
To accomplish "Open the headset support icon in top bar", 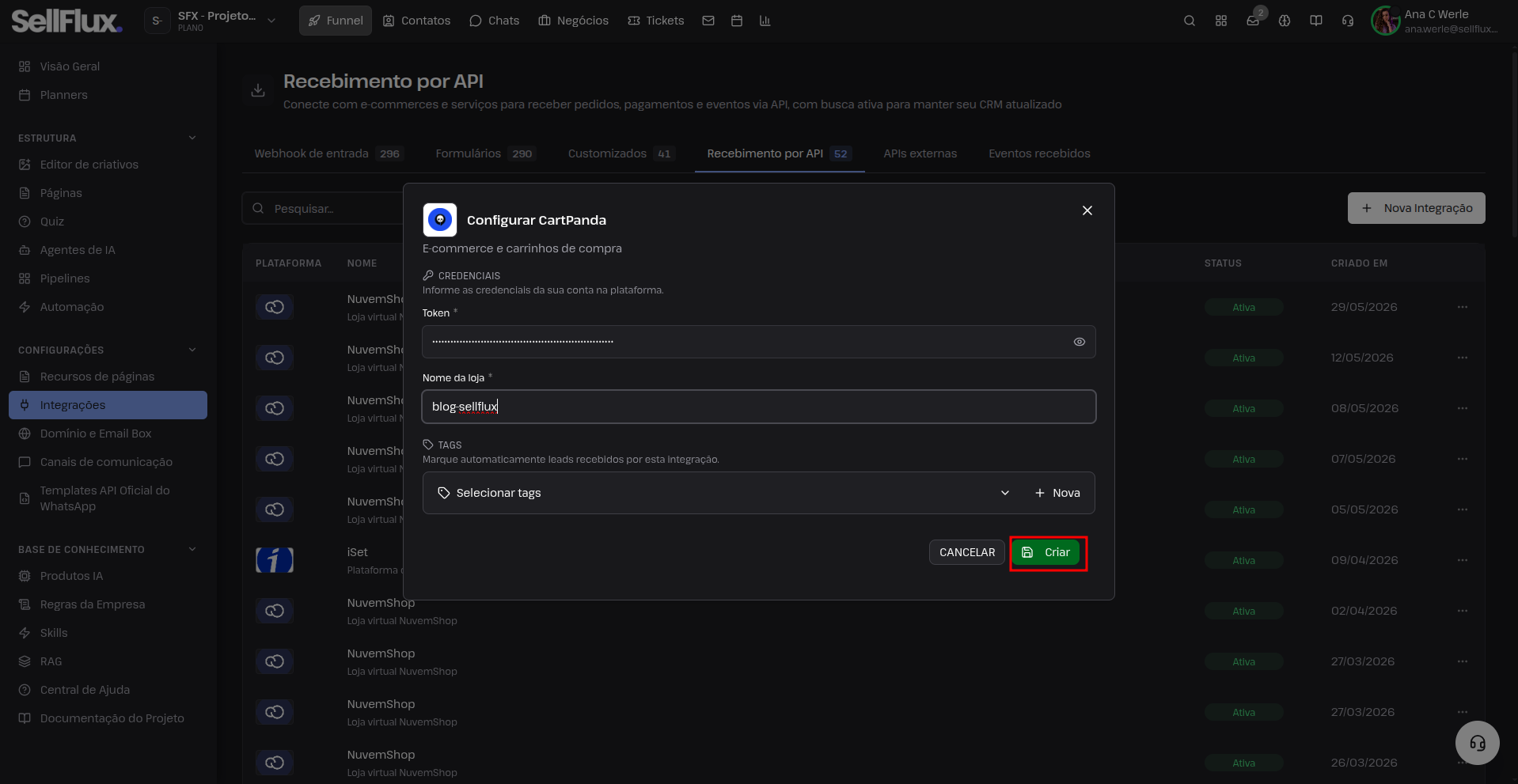I will click(1348, 21).
